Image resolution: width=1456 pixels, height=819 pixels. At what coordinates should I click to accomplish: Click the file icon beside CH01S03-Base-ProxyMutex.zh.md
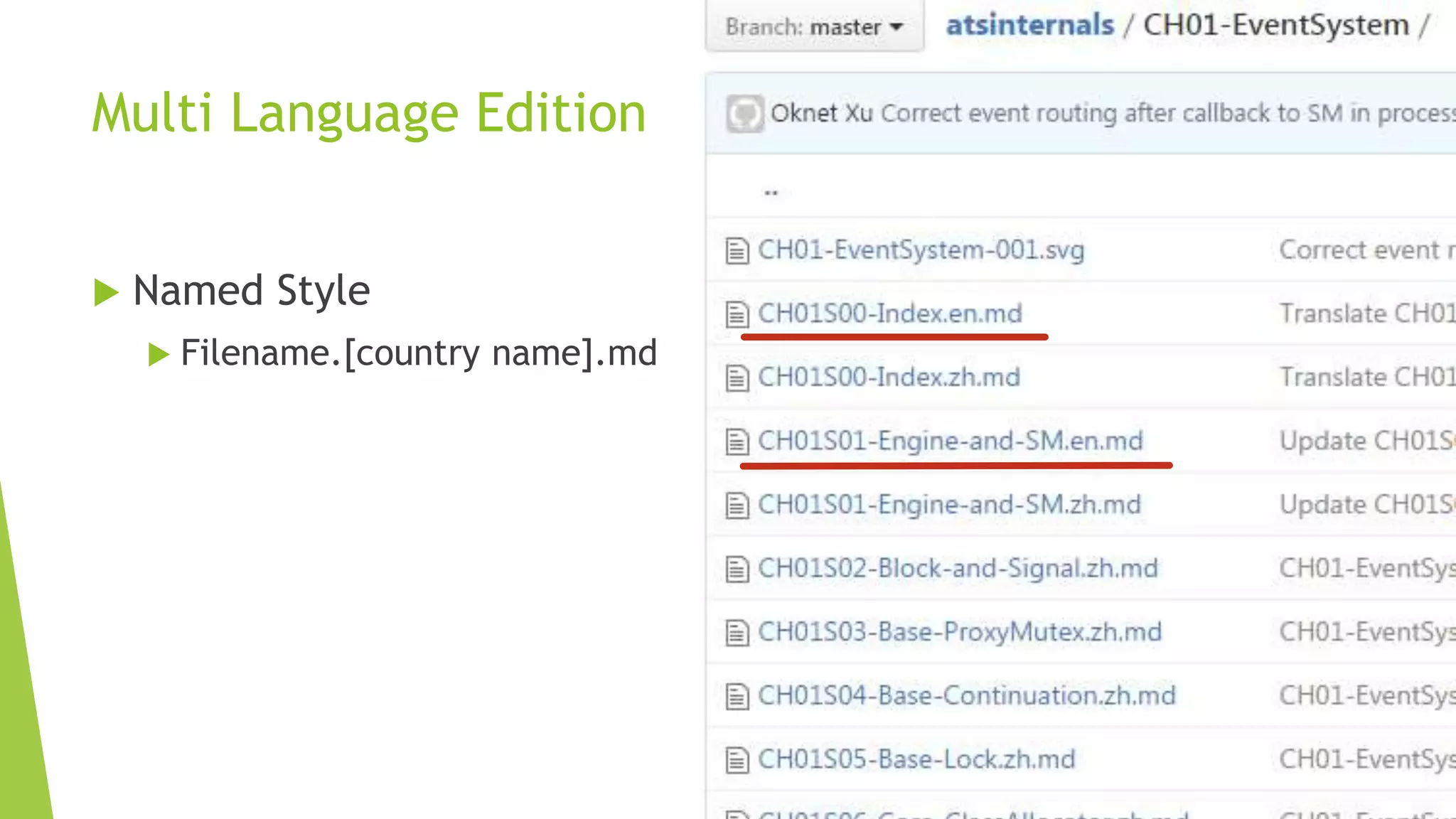point(737,633)
